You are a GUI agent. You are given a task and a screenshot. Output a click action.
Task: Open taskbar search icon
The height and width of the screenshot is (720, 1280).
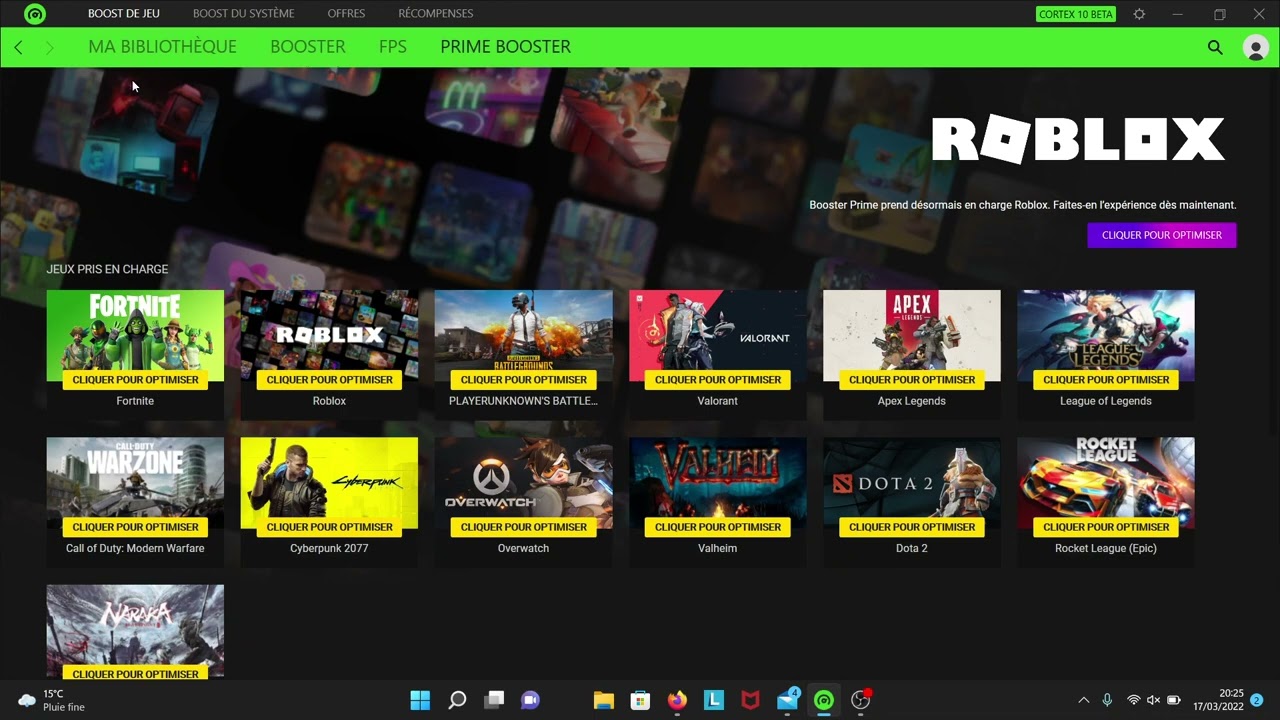coord(457,700)
